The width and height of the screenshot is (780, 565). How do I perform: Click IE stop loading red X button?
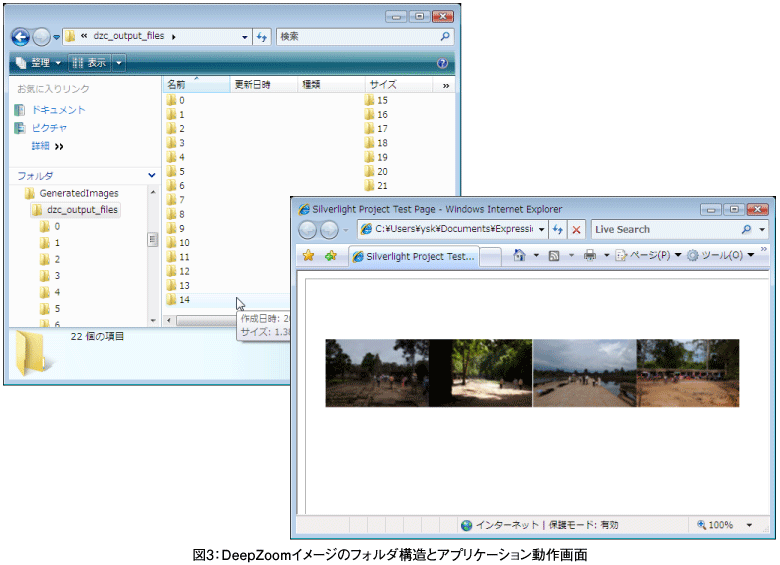point(576,230)
